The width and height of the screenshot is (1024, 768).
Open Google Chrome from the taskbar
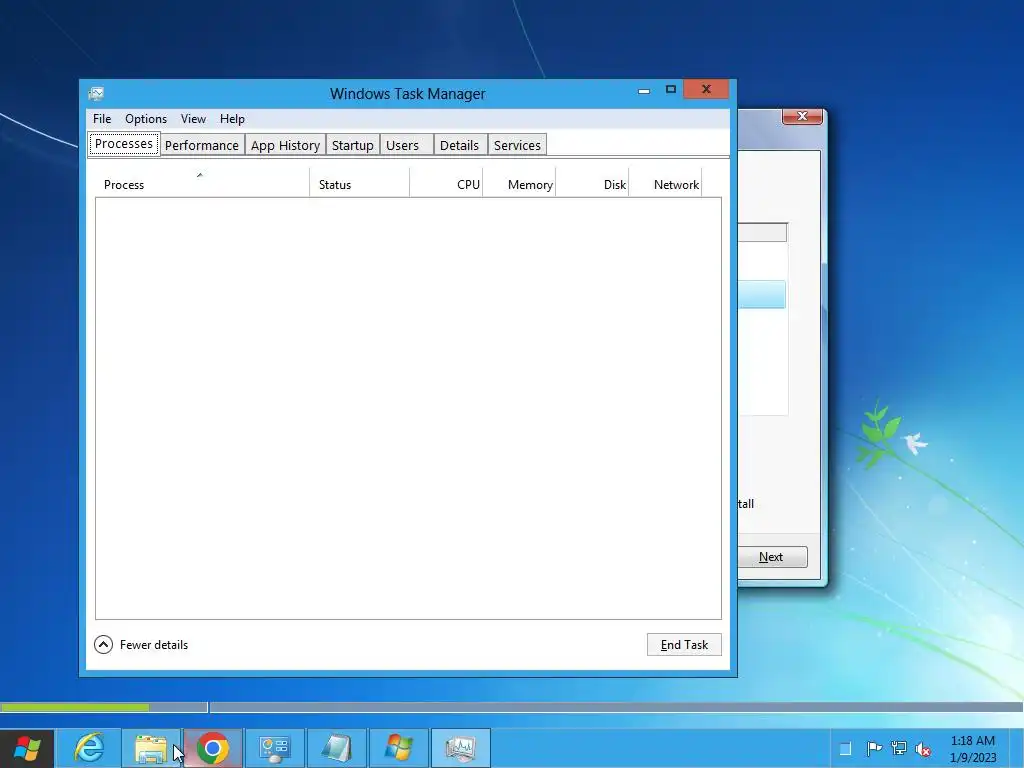(213, 748)
